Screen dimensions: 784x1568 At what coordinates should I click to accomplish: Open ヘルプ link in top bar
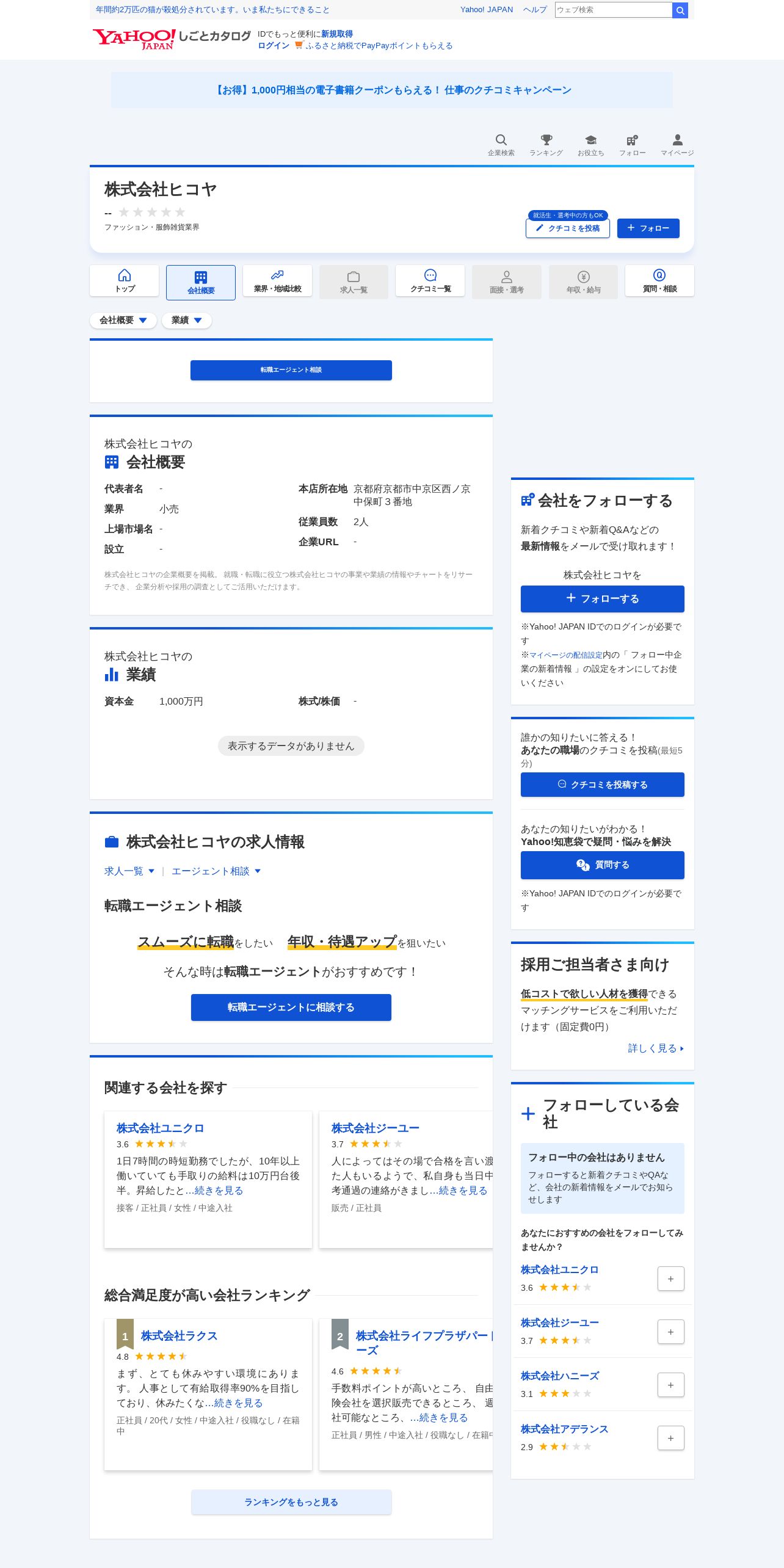click(x=535, y=10)
